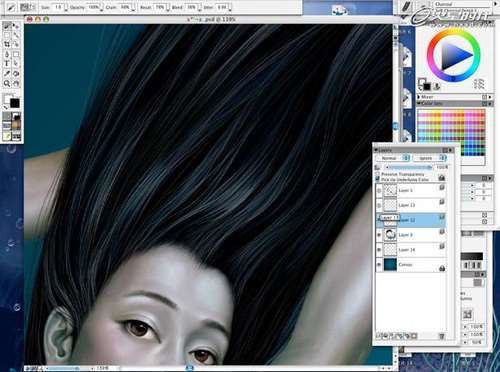Open the Mixer panel options menu arrow
This screenshot has height=372, width=500.
click(x=490, y=97)
